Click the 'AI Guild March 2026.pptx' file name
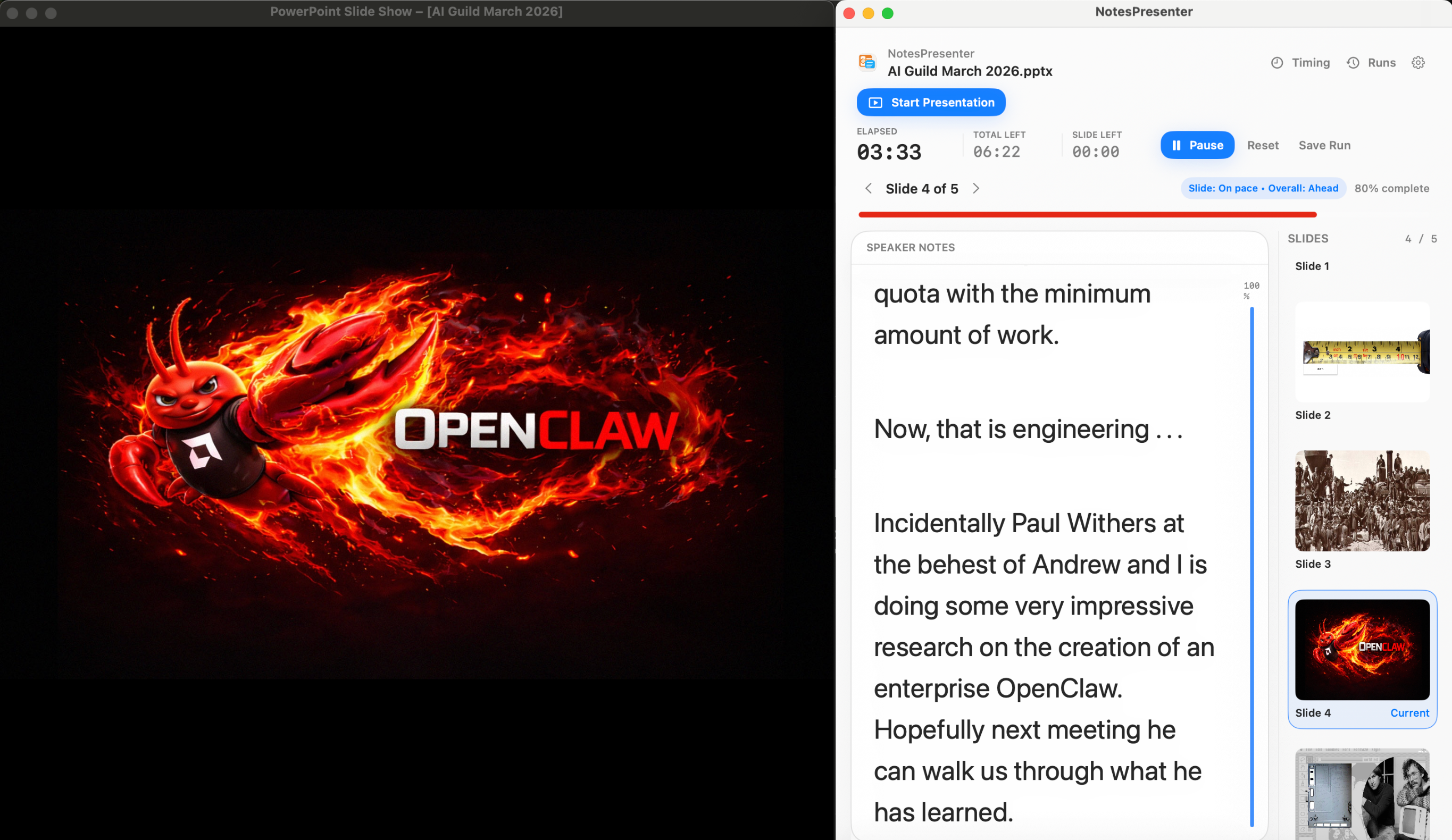 pyautogui.click(x=970, y=71)
